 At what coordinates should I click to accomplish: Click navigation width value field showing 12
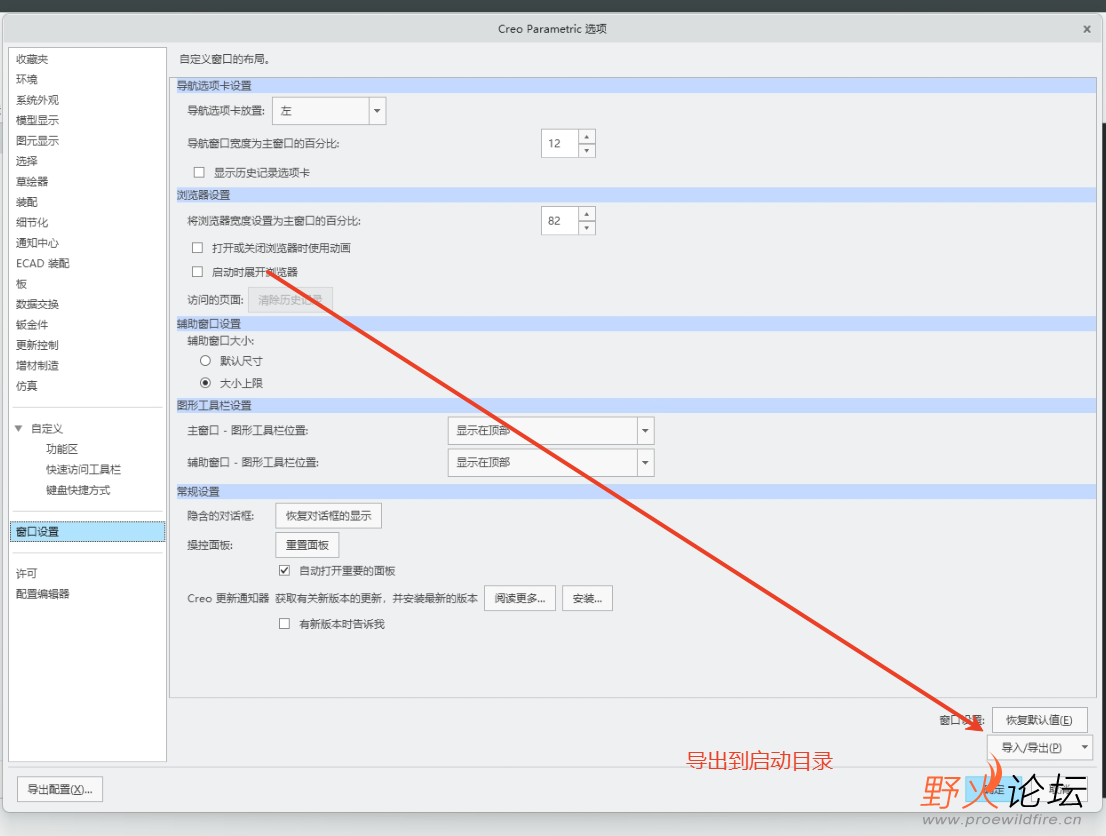point(560,143)
